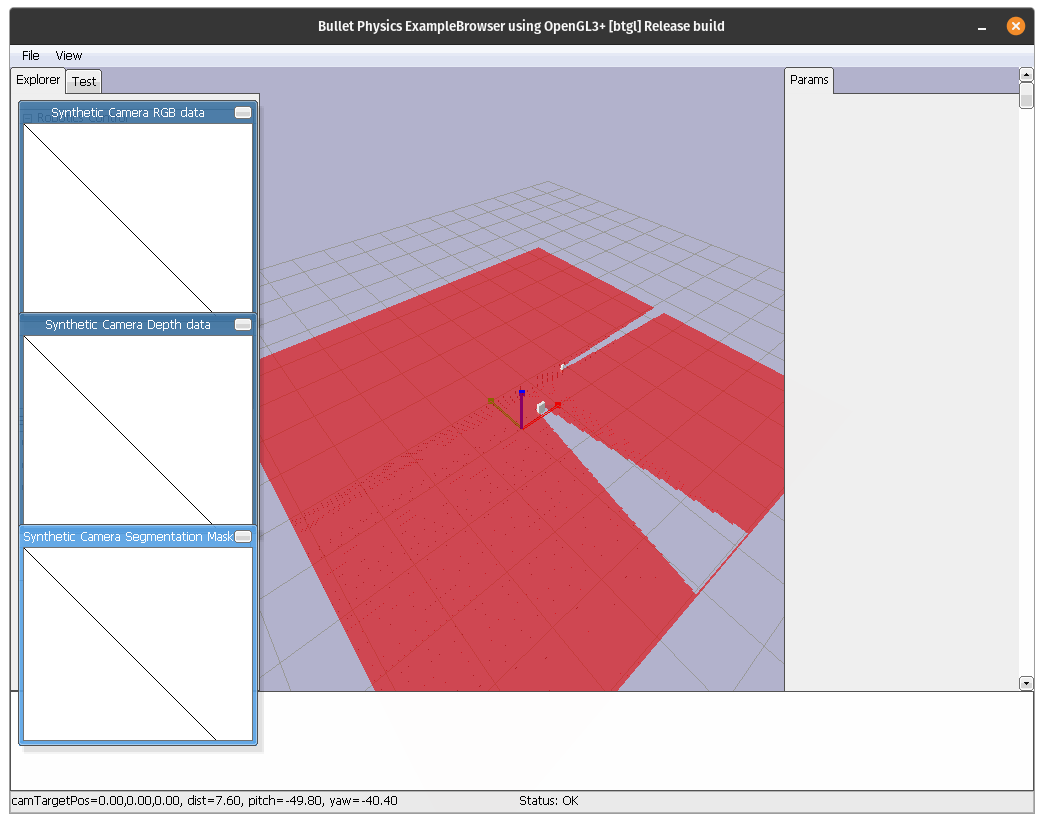
Task: Click the blue Z axis handle in viewport
Action: (522, 393)
